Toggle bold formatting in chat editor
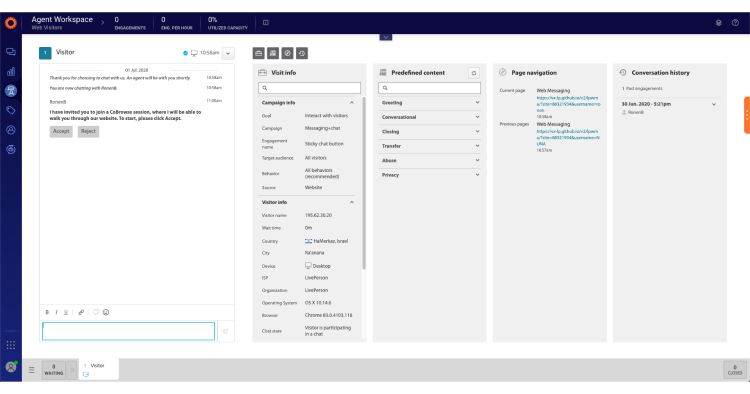This screenshot has width=750, height=394. [47, 312]
